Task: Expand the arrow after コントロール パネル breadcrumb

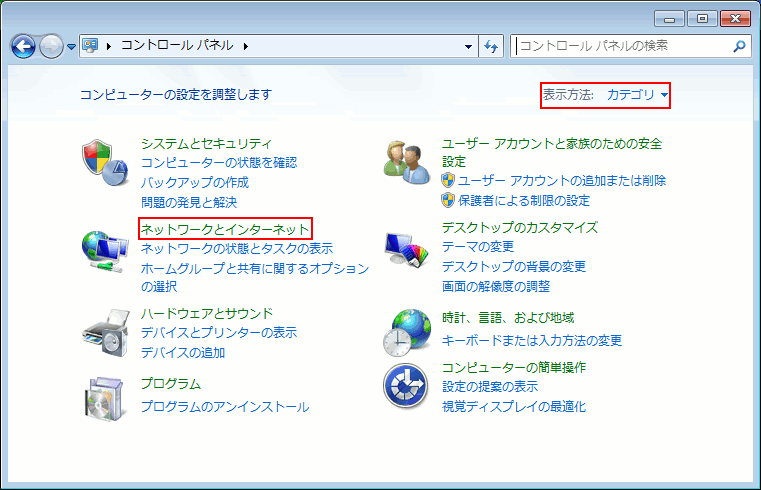Action: click(245, 46)
